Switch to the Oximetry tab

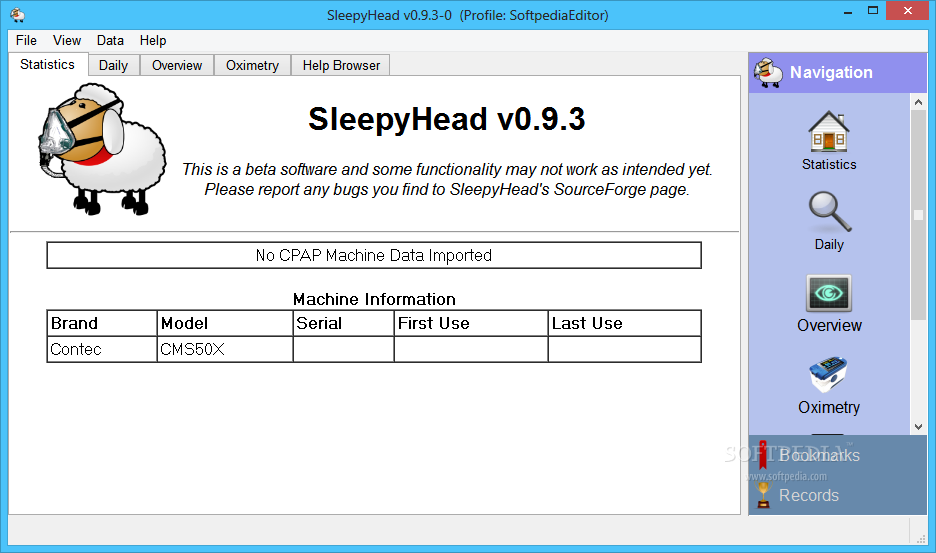point(253,65)
